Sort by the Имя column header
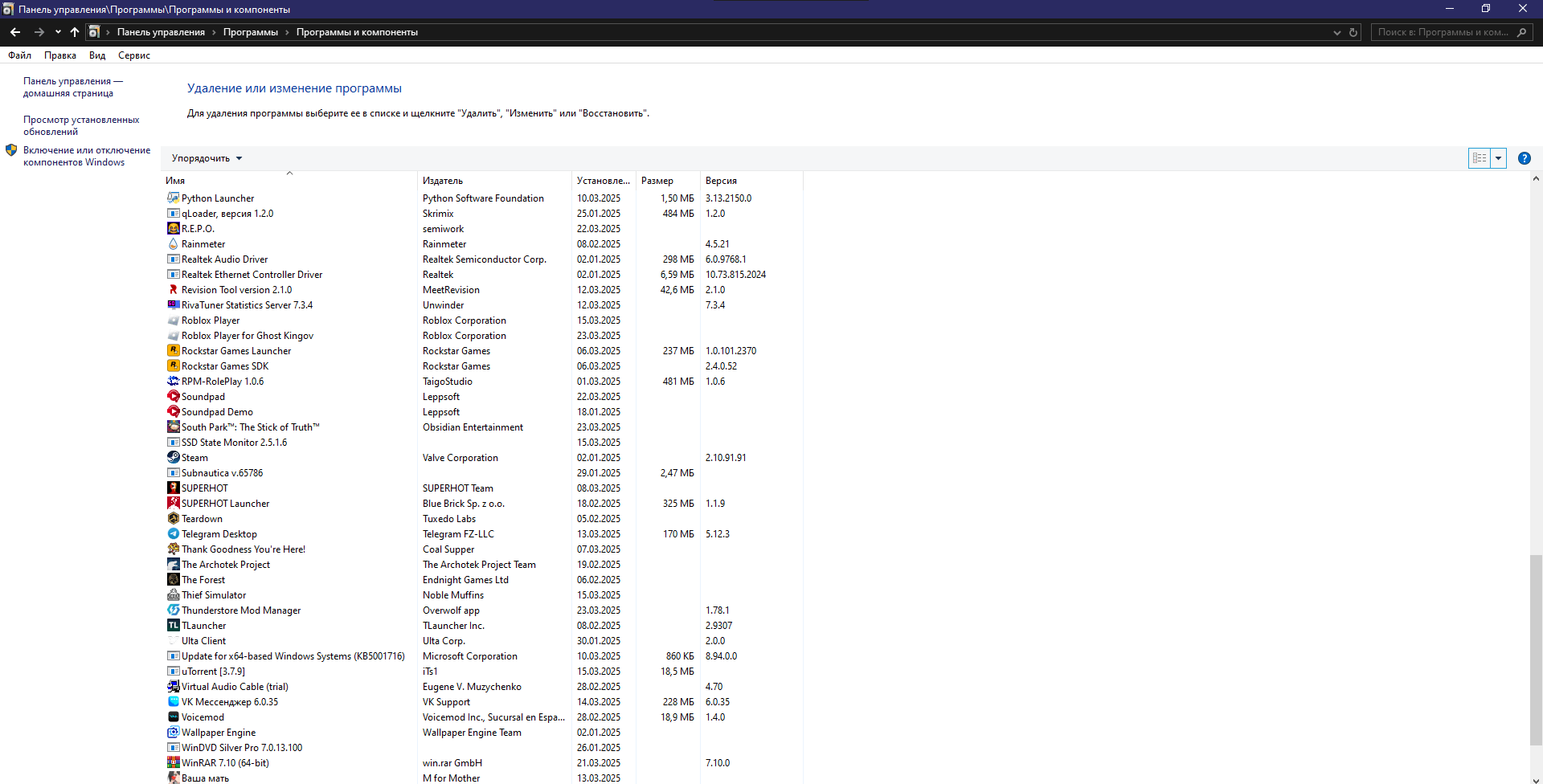1543x784 pixels. pyautogui.click(x=289, y=181)
